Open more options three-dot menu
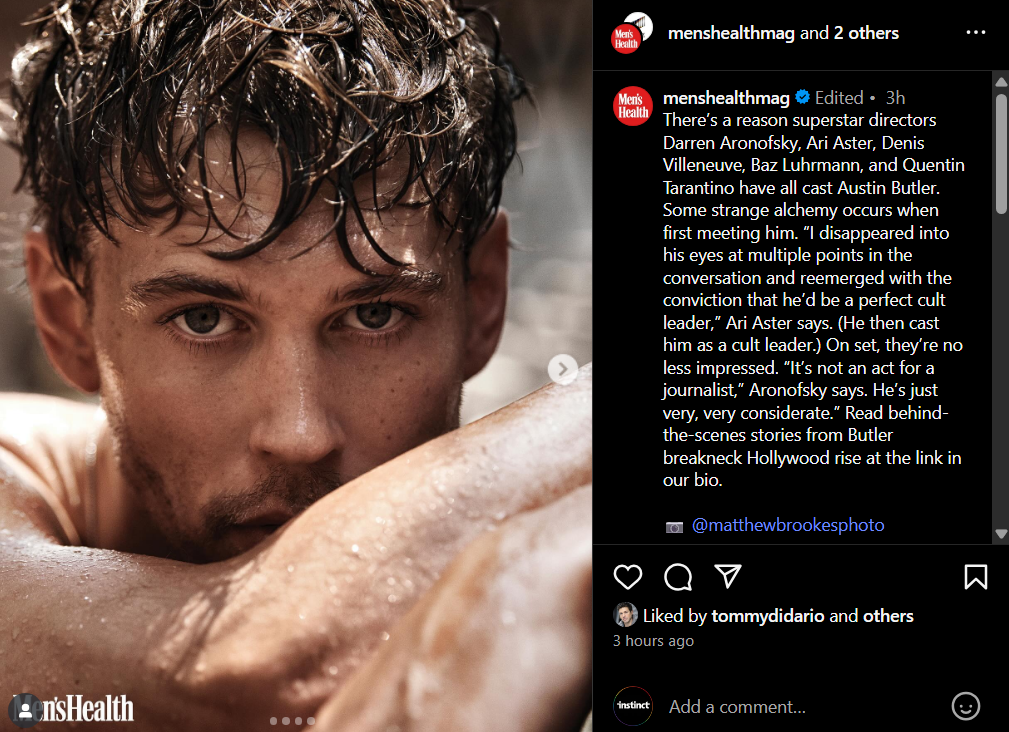 click(976, 32)
